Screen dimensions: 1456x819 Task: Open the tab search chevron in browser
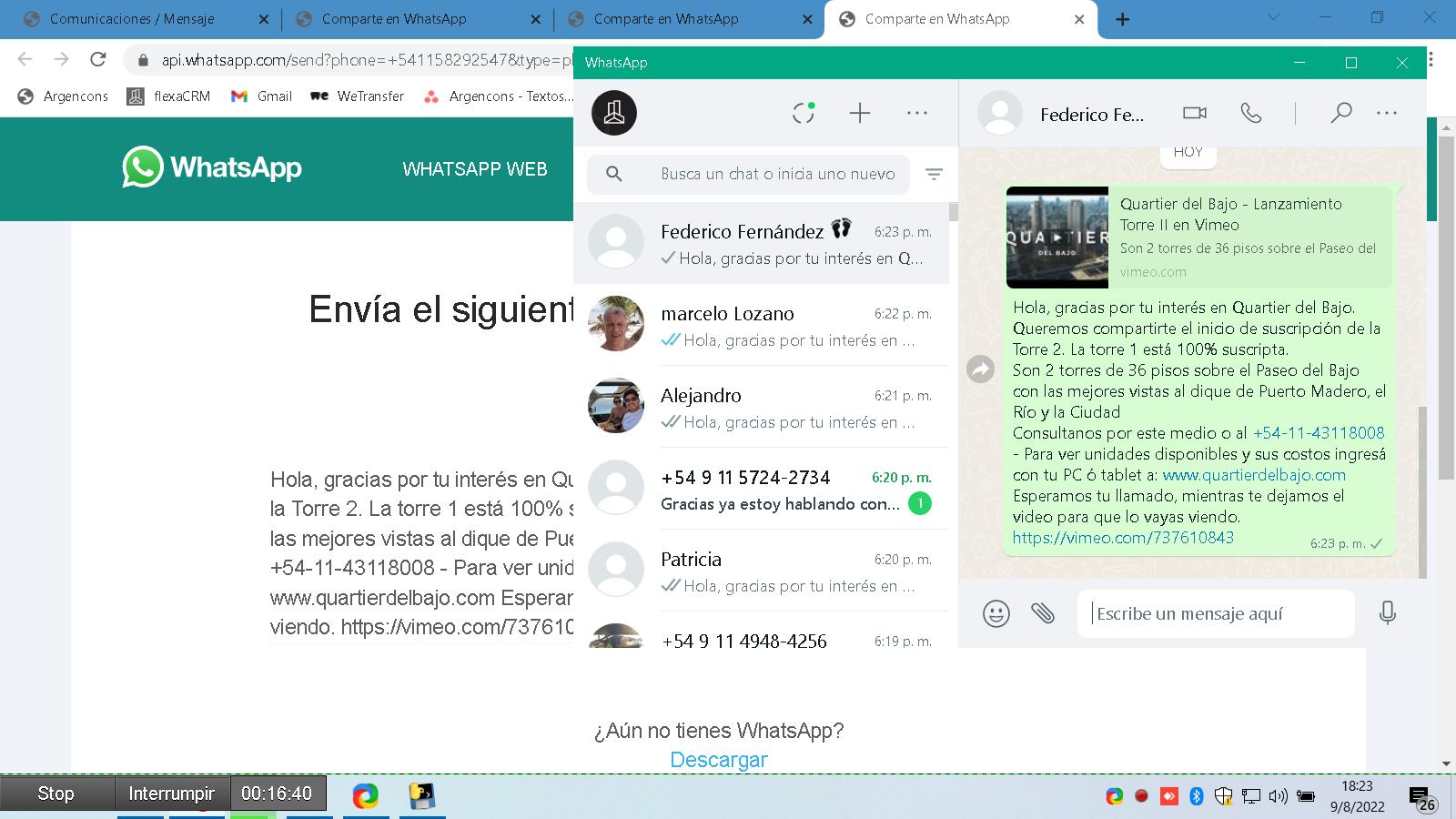pyautogui.click(x=1273, y=17)
